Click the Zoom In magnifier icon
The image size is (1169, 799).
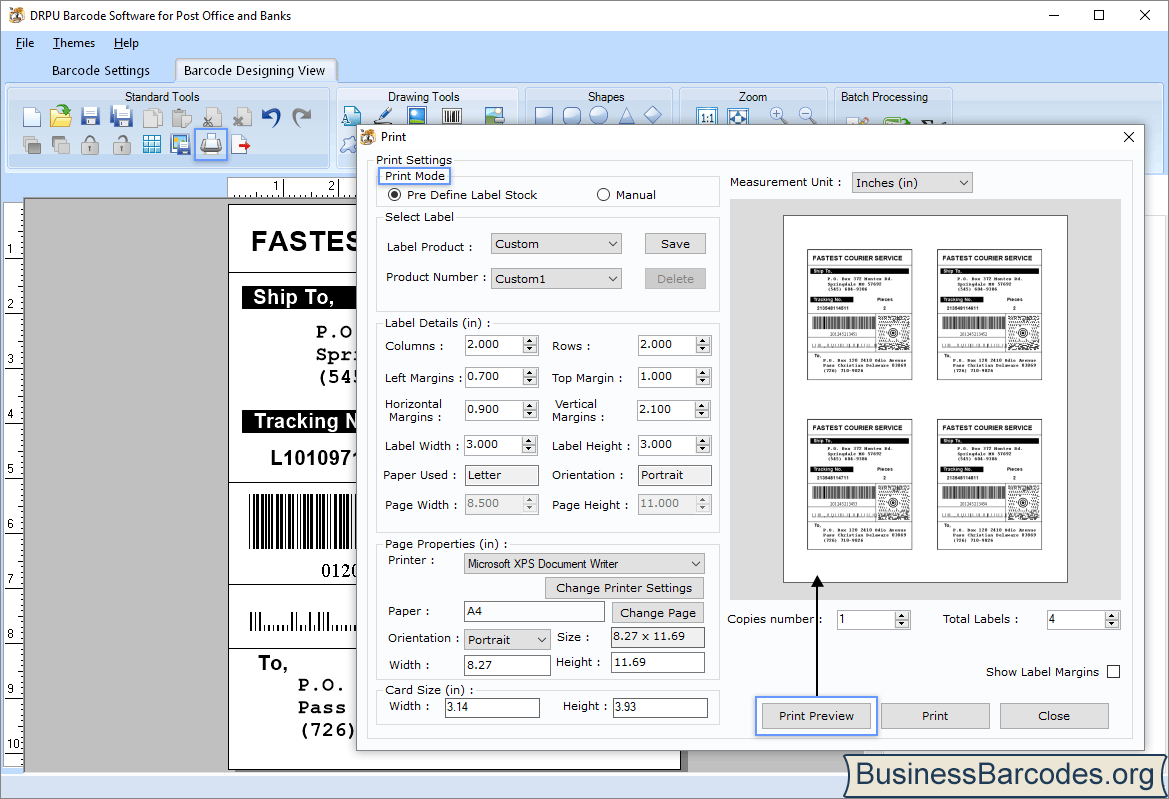pyautogui.click(x=778, y=116)
